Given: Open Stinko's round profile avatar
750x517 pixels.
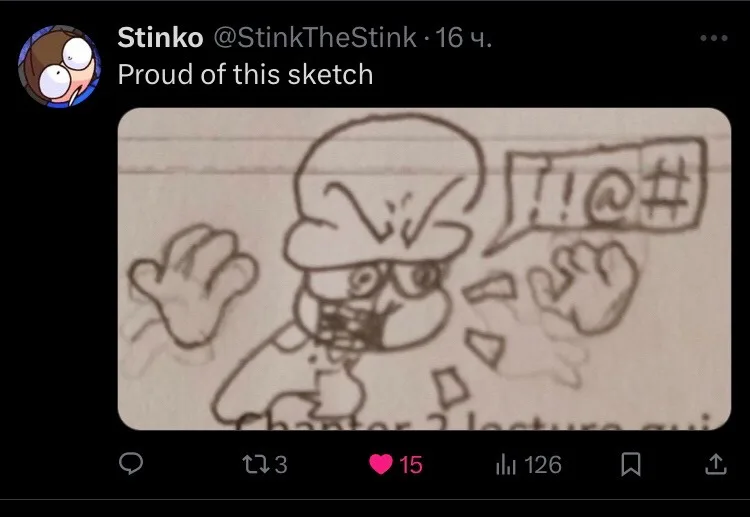Looking at the screenshot, I should point(59,66).
